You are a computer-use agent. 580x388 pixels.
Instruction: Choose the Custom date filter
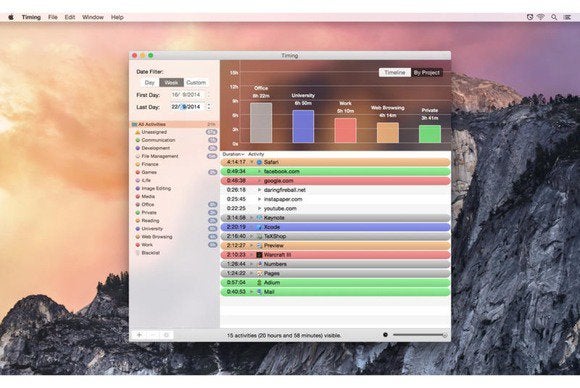point(196,82)
